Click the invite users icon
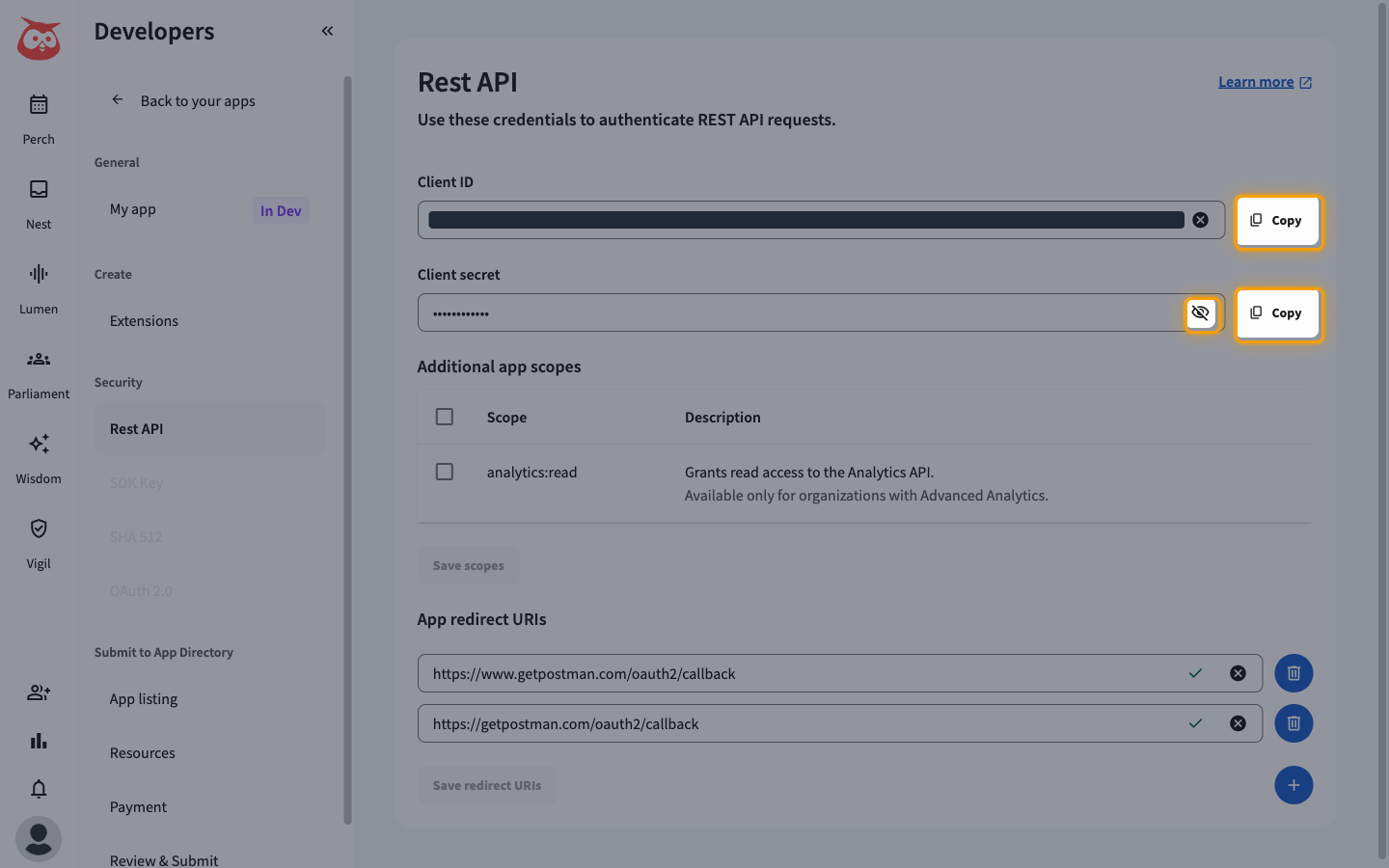The width and height of the screenshot is (1389, 868). (x=39, y=692)
